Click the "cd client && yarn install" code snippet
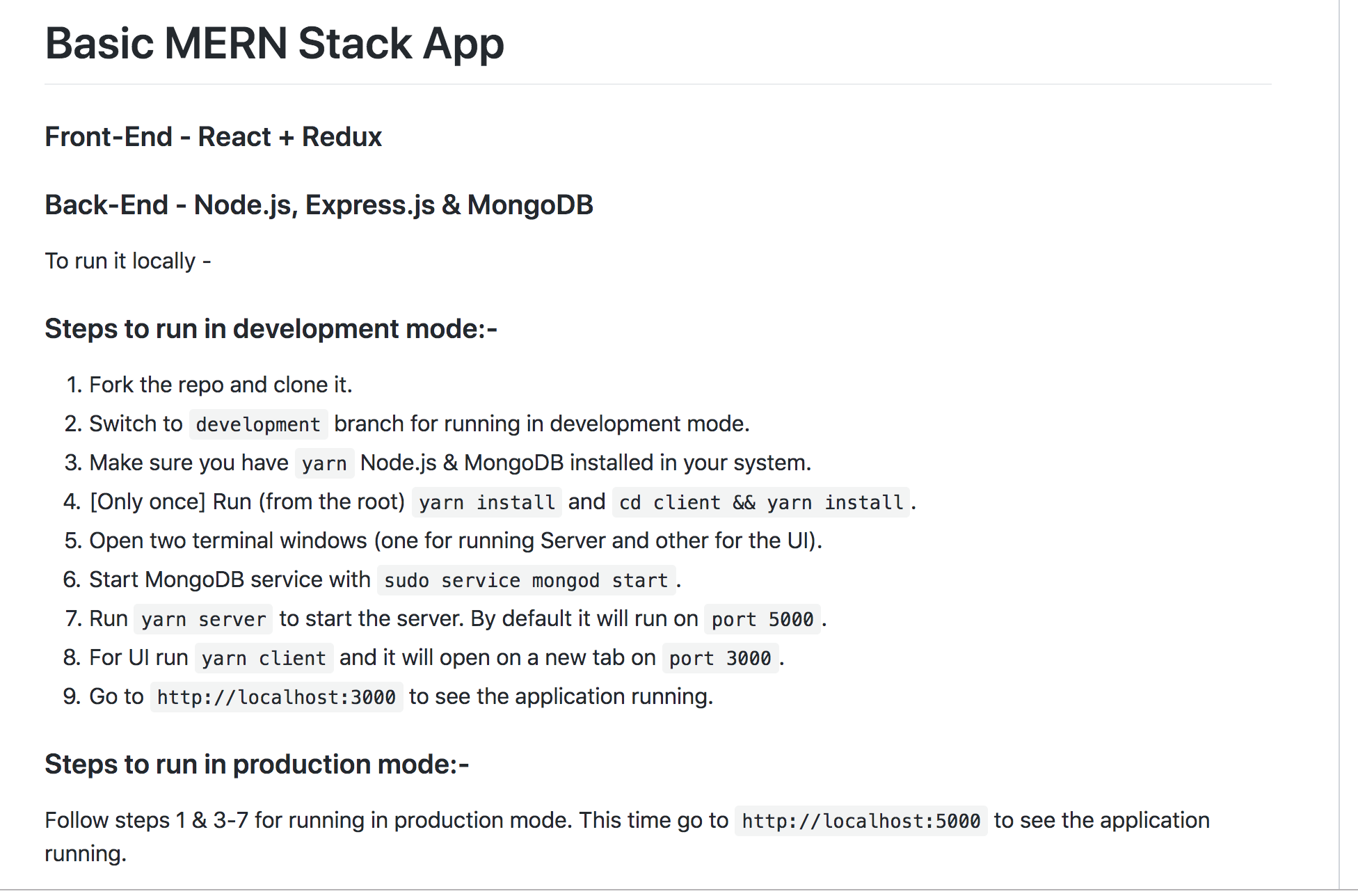Image resolution: width=1358 pixels, height=896 pixels. [761, 502]
